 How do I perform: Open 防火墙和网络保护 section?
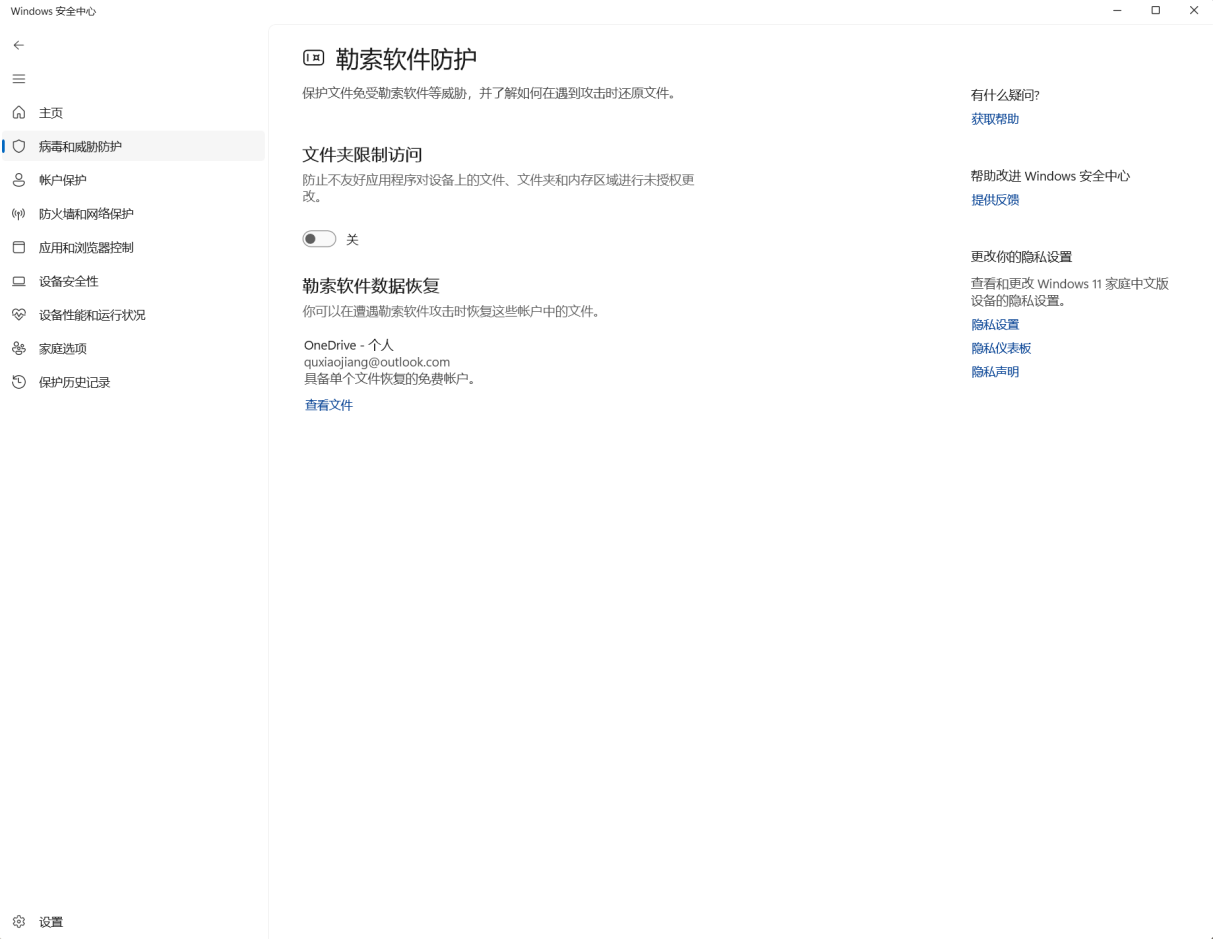click(134, 214)
